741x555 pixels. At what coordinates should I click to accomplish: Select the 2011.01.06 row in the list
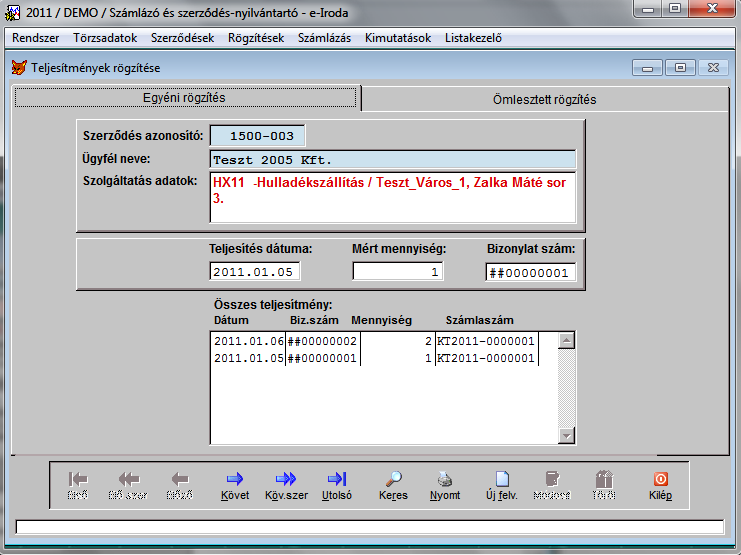tap(375, 341)
